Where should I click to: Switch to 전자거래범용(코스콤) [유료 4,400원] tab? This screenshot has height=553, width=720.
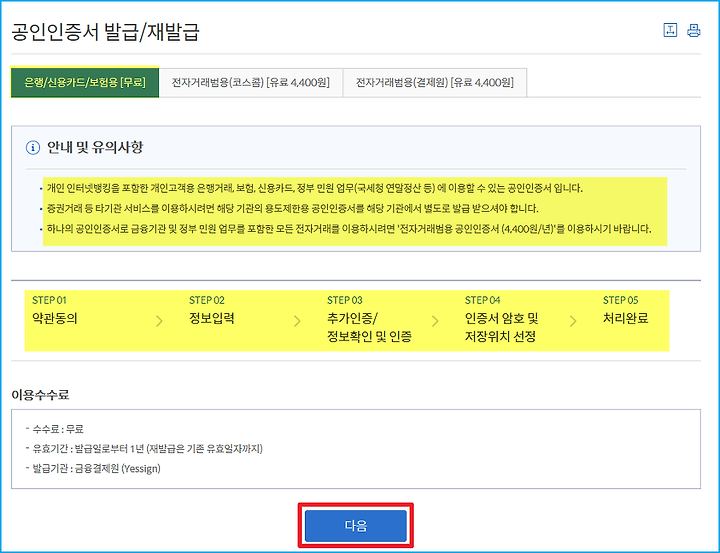coord(251,82)
